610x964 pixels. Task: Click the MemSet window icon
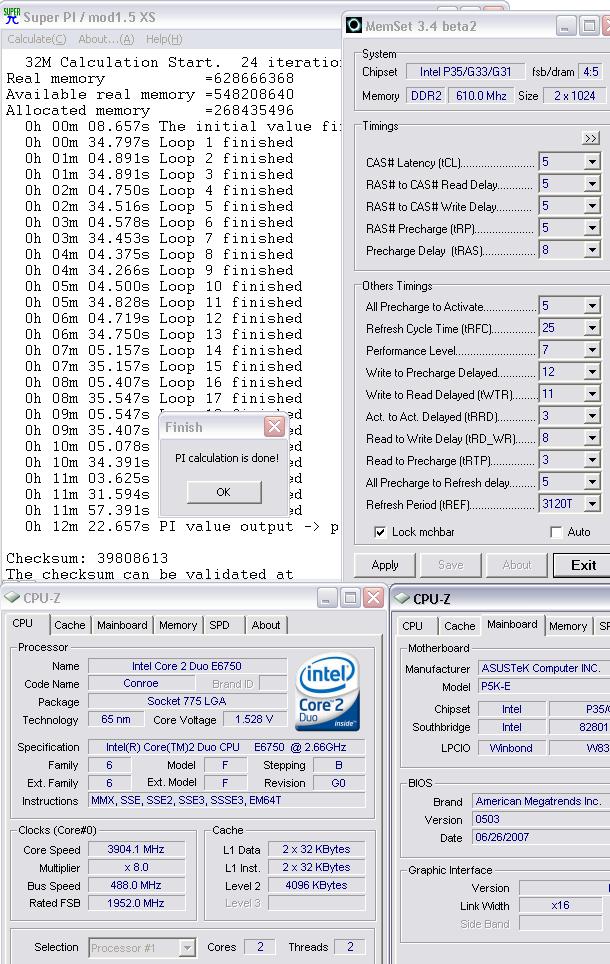pyautogui.click(x=354, y=25)
